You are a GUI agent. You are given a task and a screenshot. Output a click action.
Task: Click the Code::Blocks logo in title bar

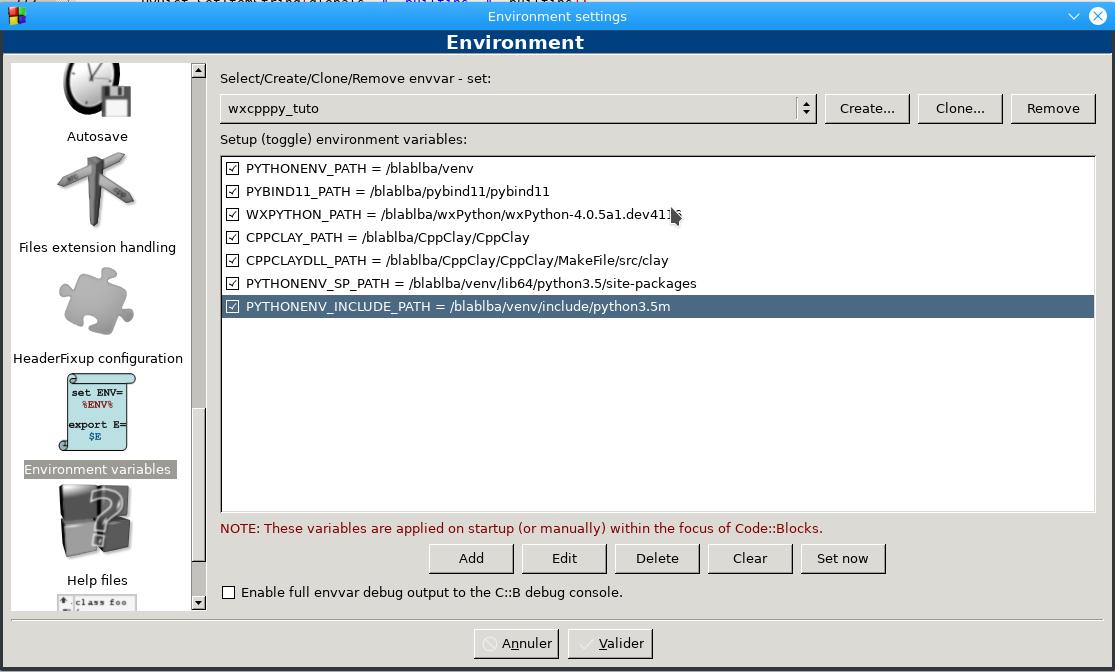(x=17, y=16)
